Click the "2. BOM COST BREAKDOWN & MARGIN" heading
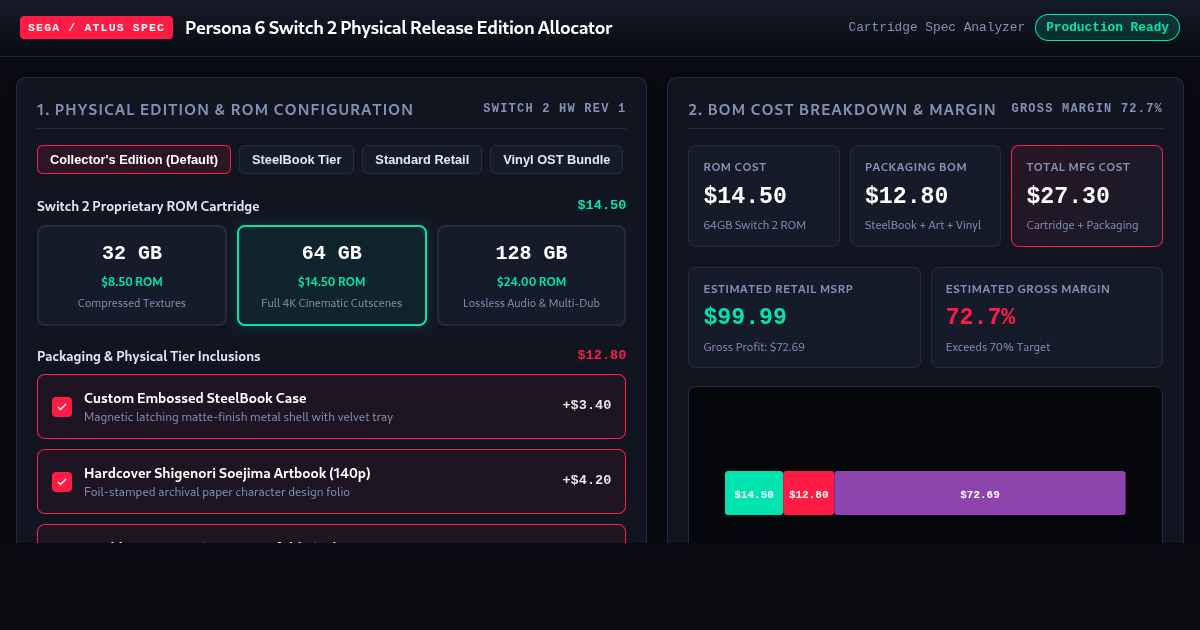The width and height of the screenshot is (1200, 630). coord(842,110)
